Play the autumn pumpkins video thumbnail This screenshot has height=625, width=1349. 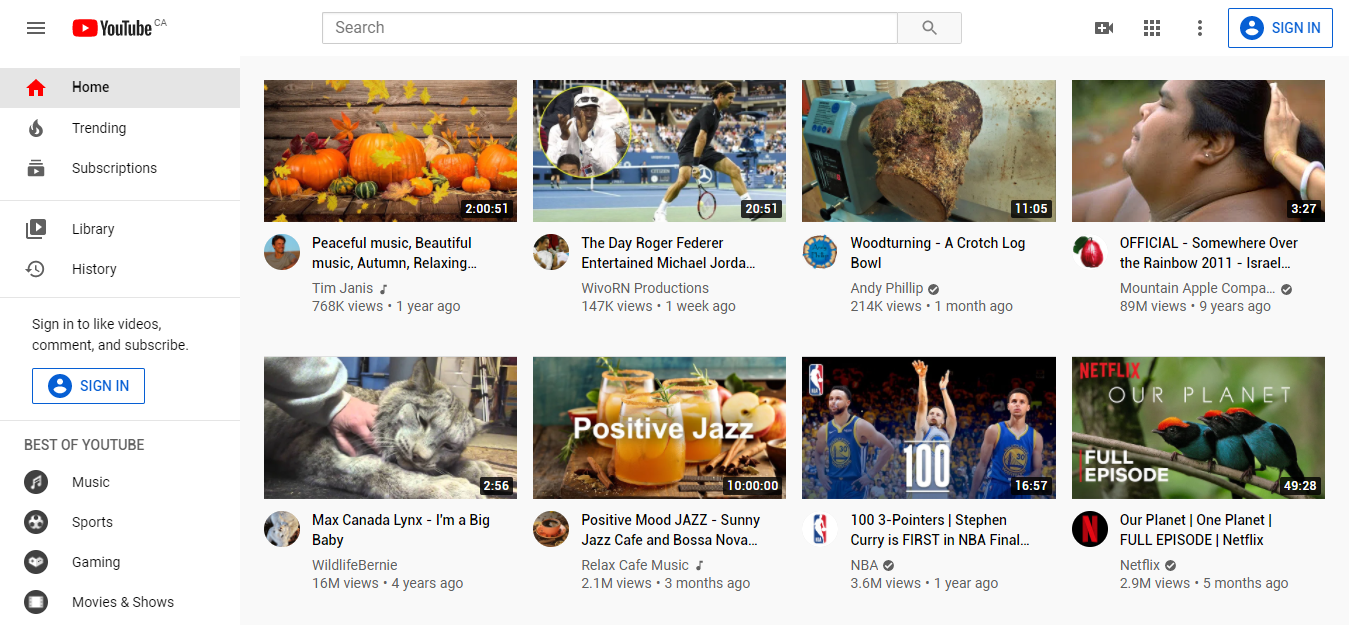[x=390, y=151]
